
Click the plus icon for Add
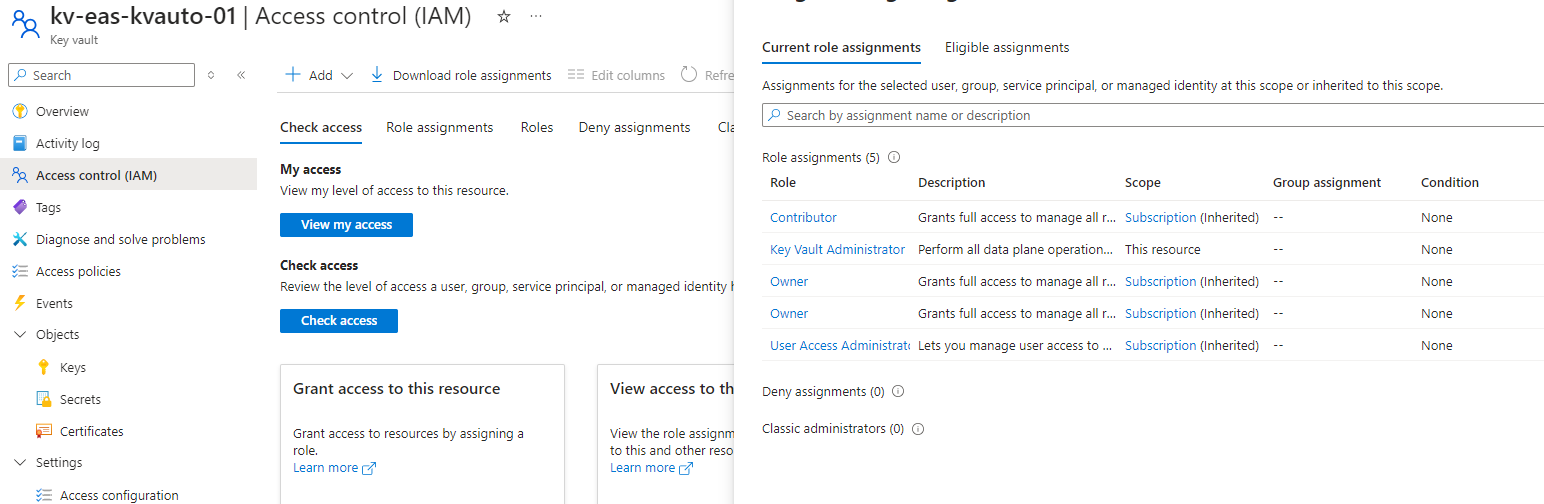(x=293, y=75)
